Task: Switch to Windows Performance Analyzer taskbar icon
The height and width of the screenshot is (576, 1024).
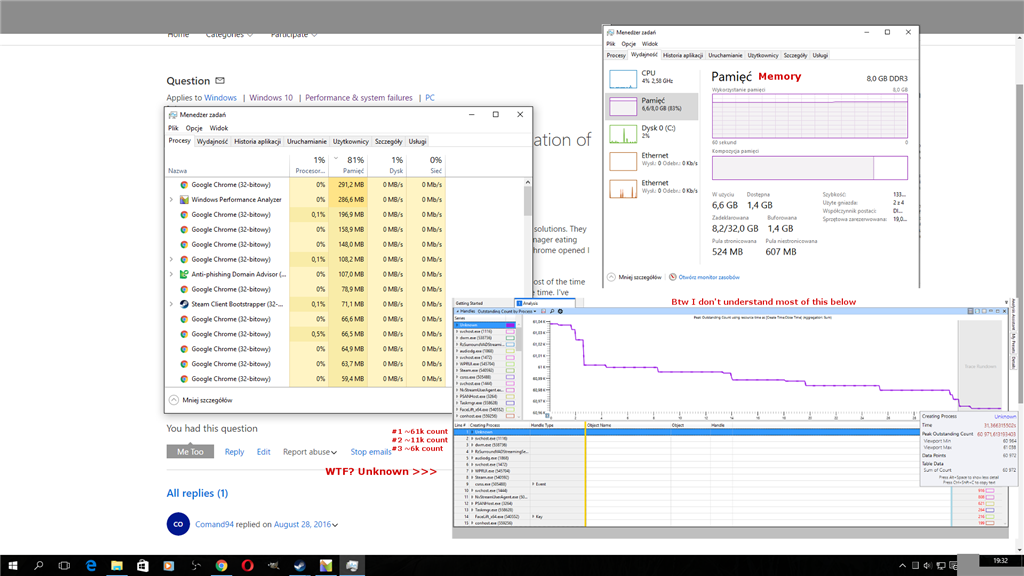Action: [326, 566]
